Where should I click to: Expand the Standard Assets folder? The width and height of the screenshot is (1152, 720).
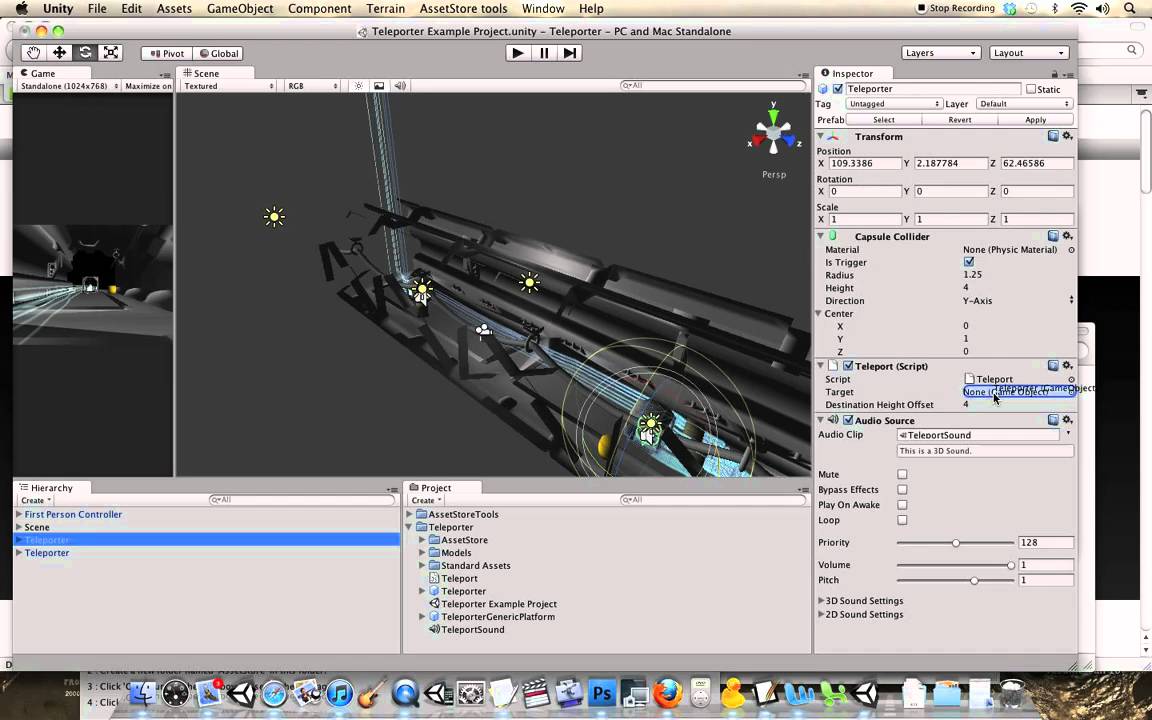(x=421, y=565)
